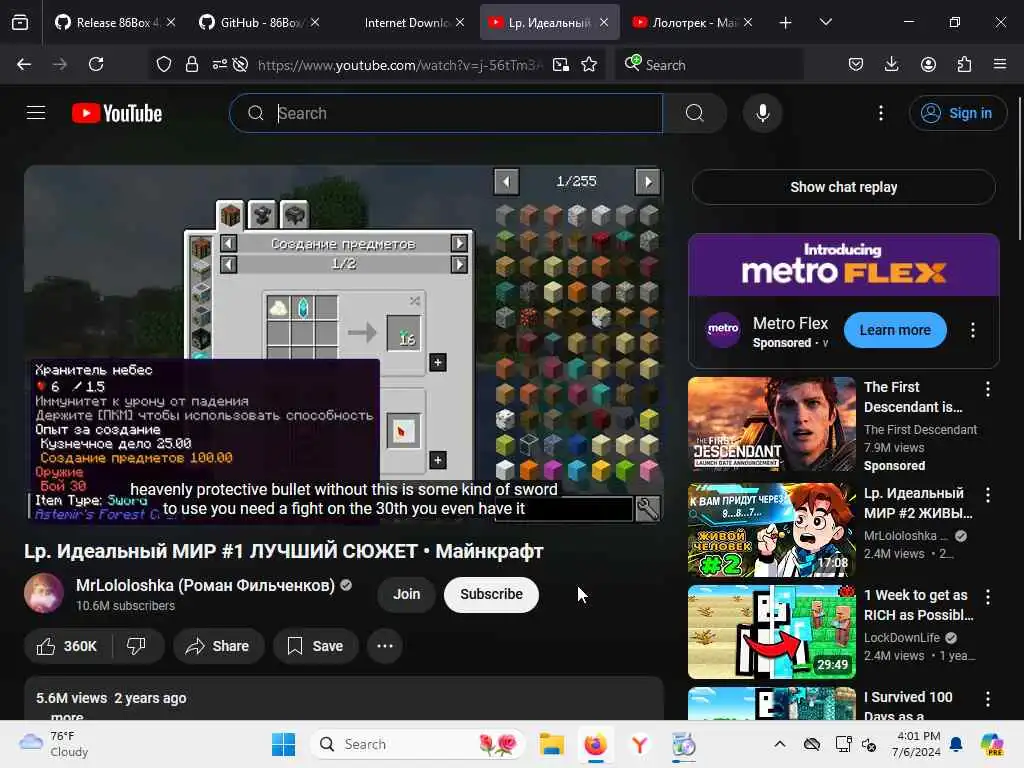Go to the YouTube home logo
The image size is (1024, 768).
click(x=117, y=113)
